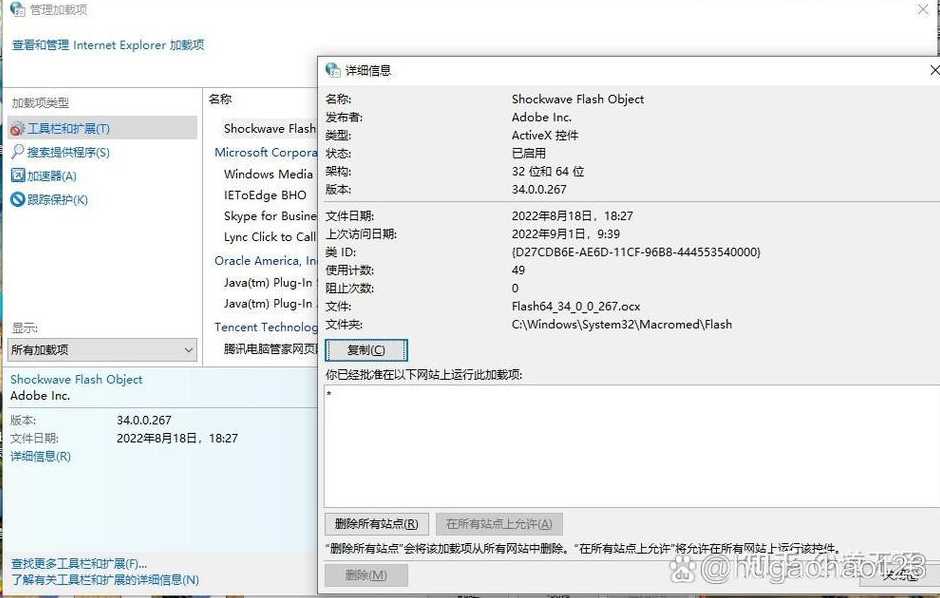Click 查看和管理 Internet Explorer 加载项 heading
This screenshot has height=598, width=940.
click(x=108, y=45)
